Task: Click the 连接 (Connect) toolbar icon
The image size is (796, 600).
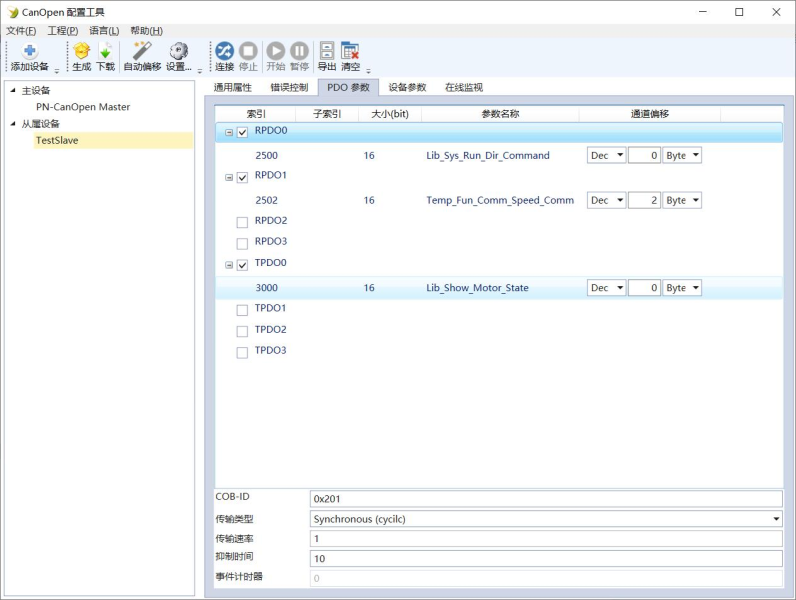Action: 224,52
